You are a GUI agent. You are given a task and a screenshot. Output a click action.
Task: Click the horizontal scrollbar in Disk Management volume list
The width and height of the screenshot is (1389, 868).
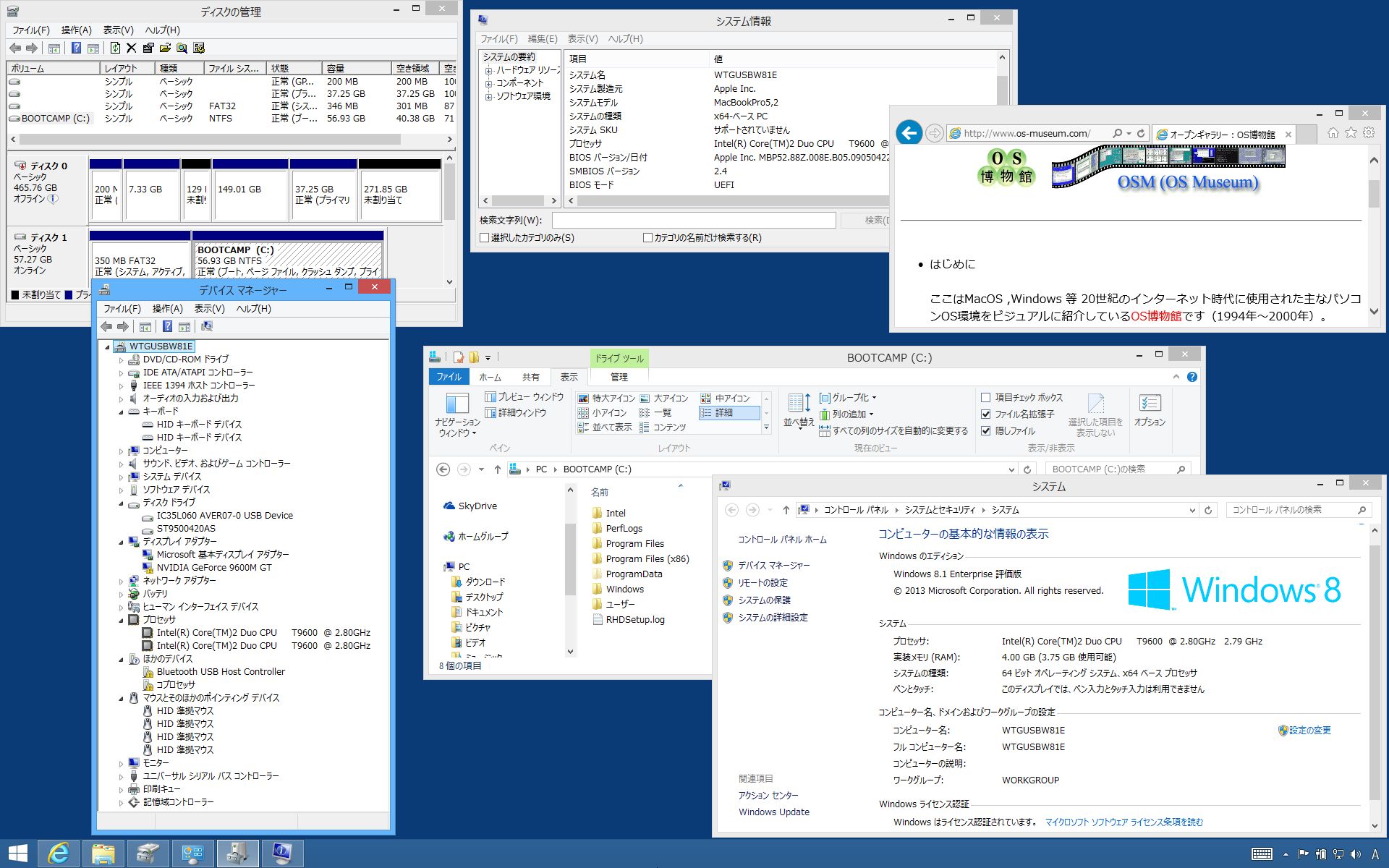coord(209,139)
